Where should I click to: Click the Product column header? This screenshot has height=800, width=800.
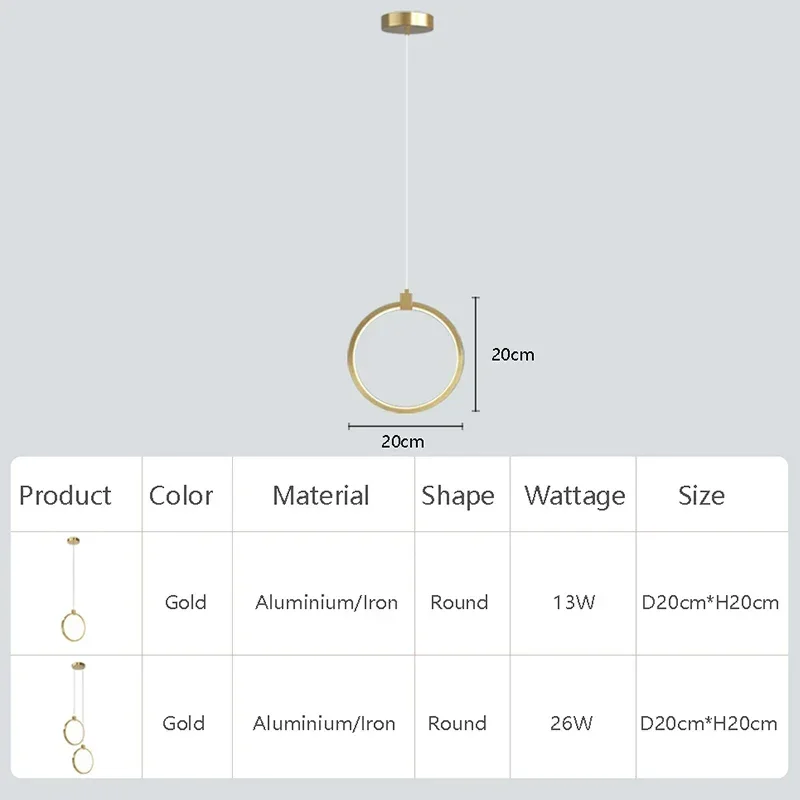coord(65,495)
